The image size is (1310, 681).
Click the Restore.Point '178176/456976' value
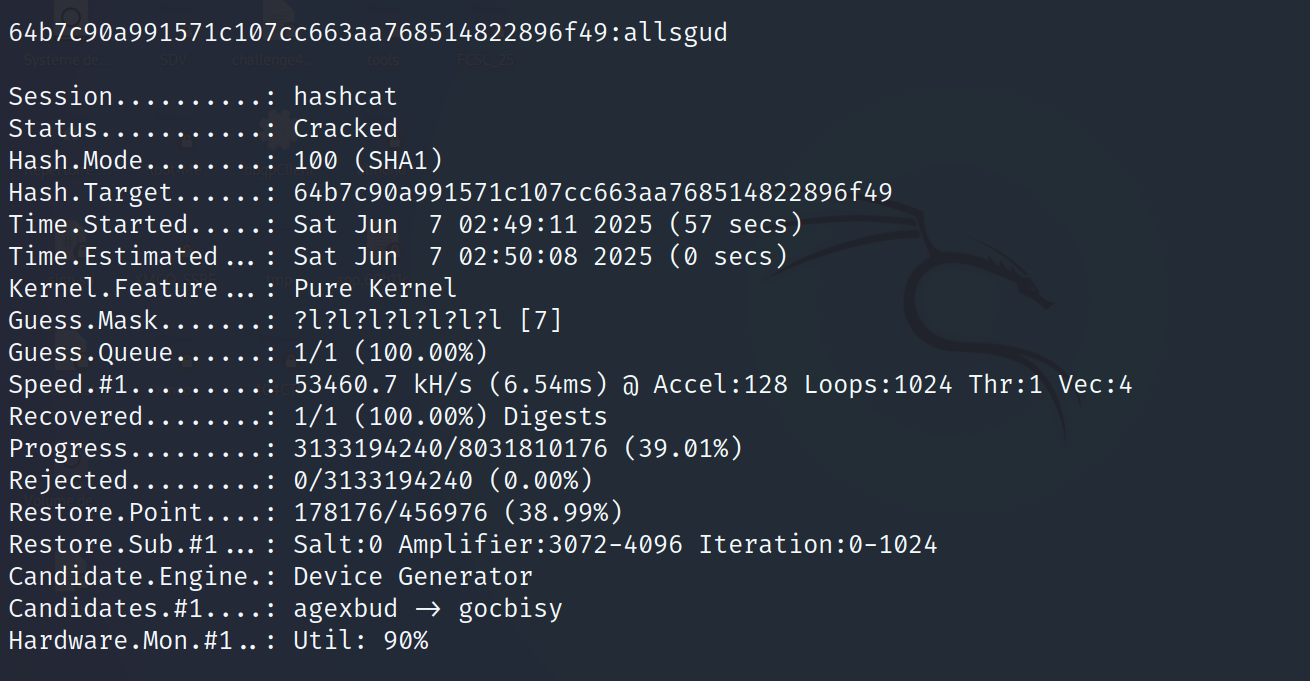tap(390, 513)
